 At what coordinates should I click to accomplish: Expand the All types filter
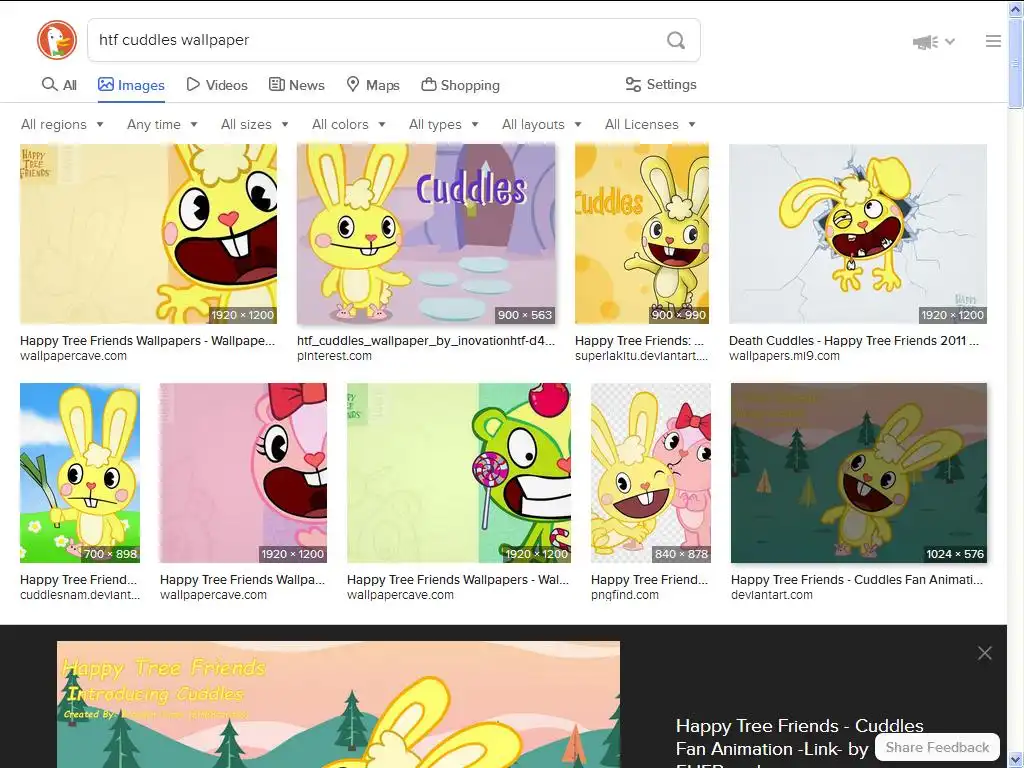443,124
